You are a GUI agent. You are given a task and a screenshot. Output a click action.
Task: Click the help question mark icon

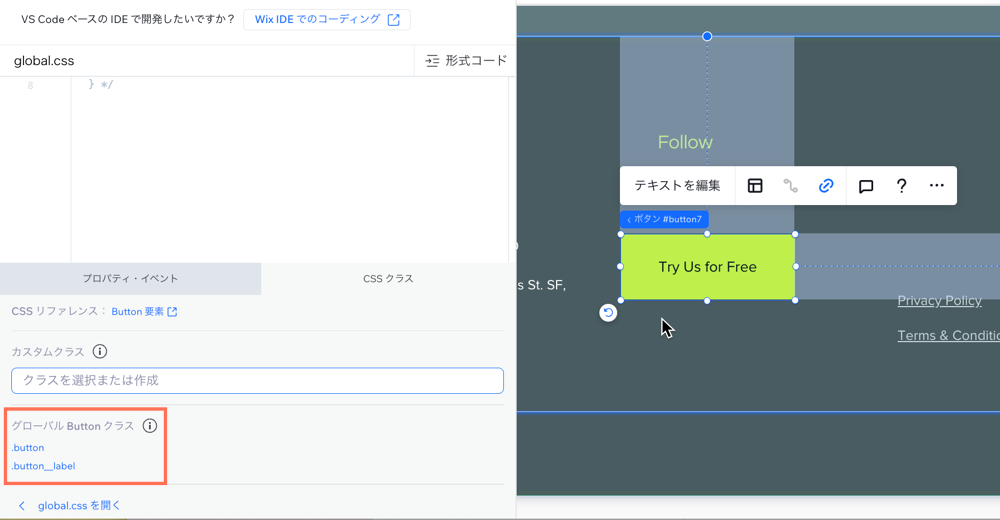click(x=901, y=186)
